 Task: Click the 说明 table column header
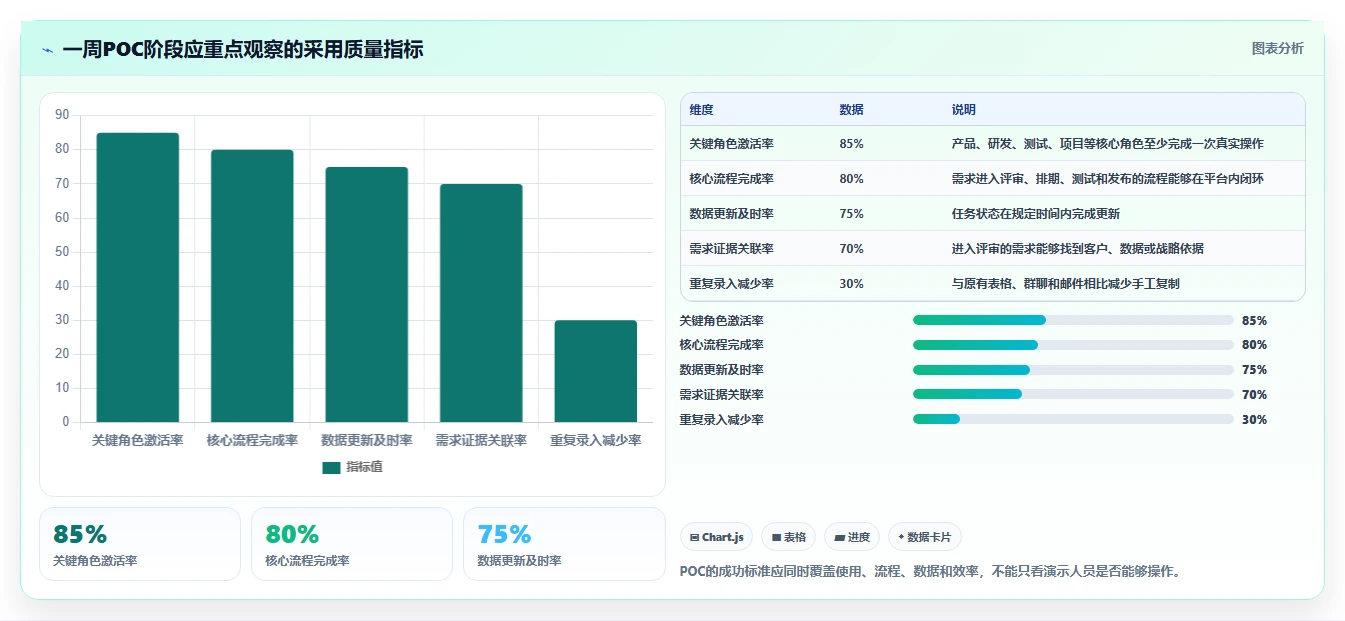(x=963, y=110)
